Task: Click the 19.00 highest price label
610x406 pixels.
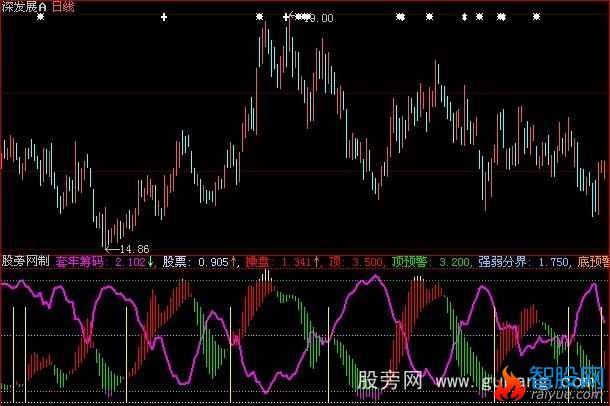Action: point(320,18)
